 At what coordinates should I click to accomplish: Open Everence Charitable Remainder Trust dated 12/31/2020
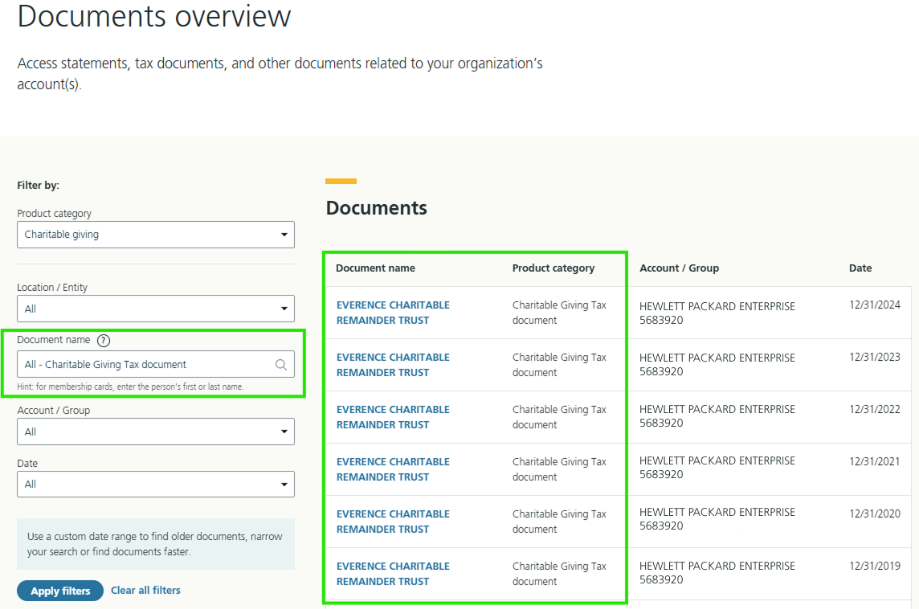click(393, 521)
